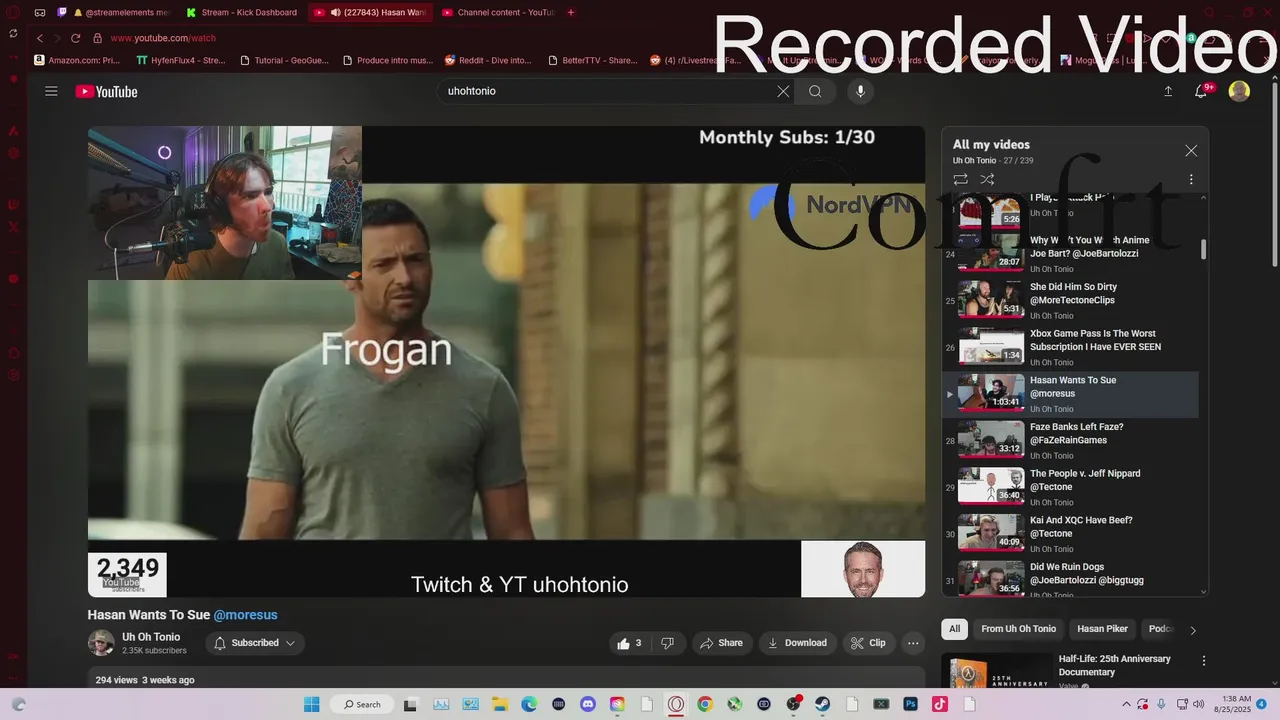Open the Reddit - Dive into bookmark
Screen dimensions: 1280x720
click(488, 60)
